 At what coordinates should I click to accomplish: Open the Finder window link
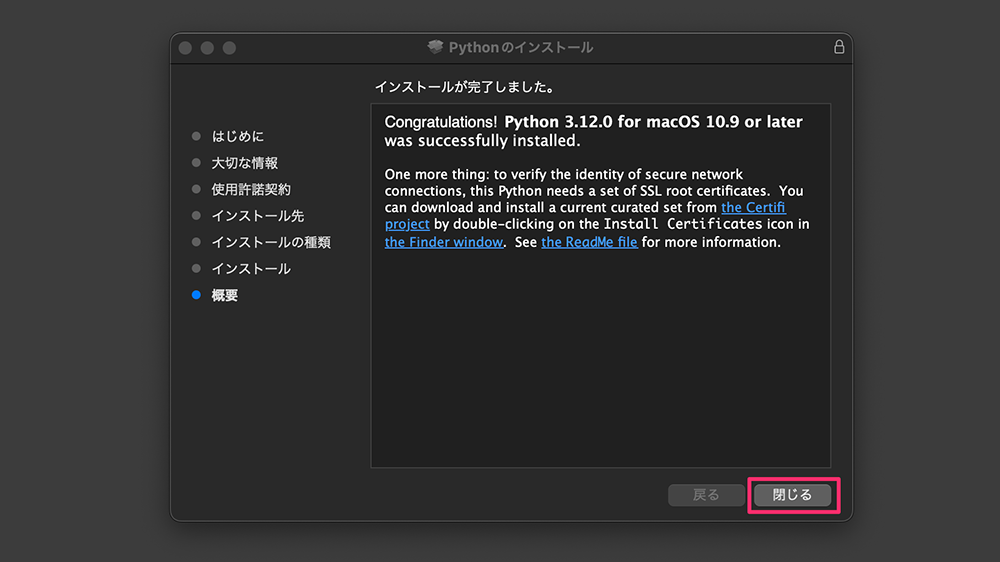click(x=443, y=242)
